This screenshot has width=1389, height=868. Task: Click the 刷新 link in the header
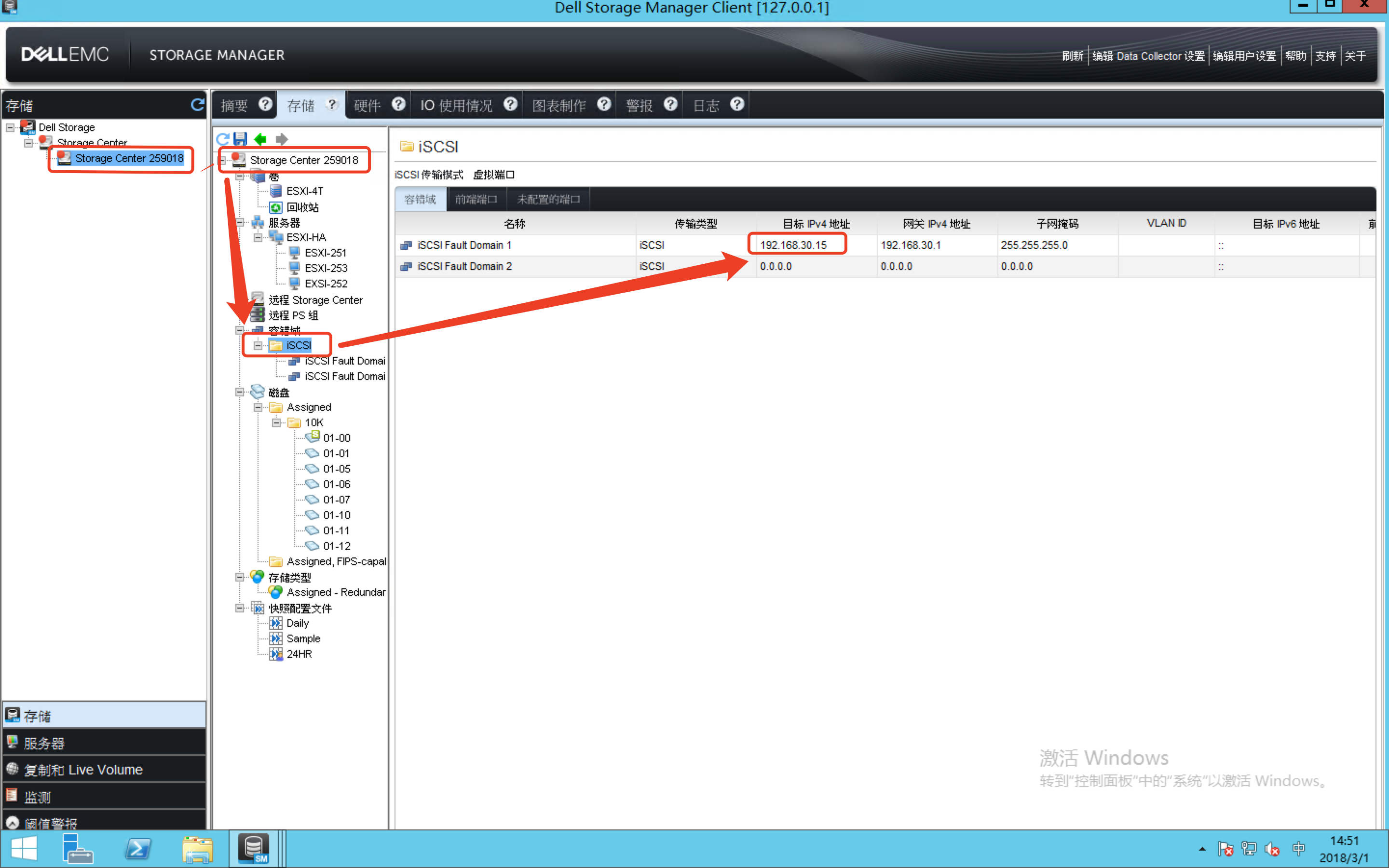[1072, 55]
